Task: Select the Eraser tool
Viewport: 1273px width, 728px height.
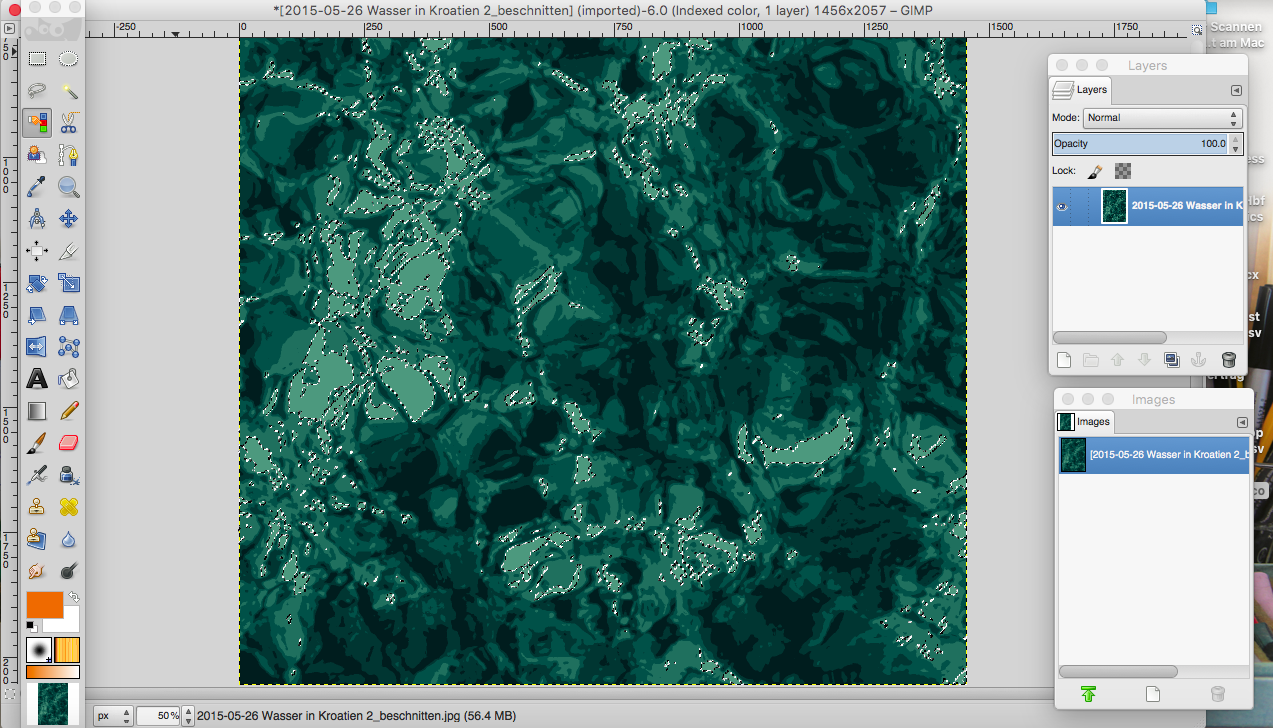Action: tap(69, 443)
